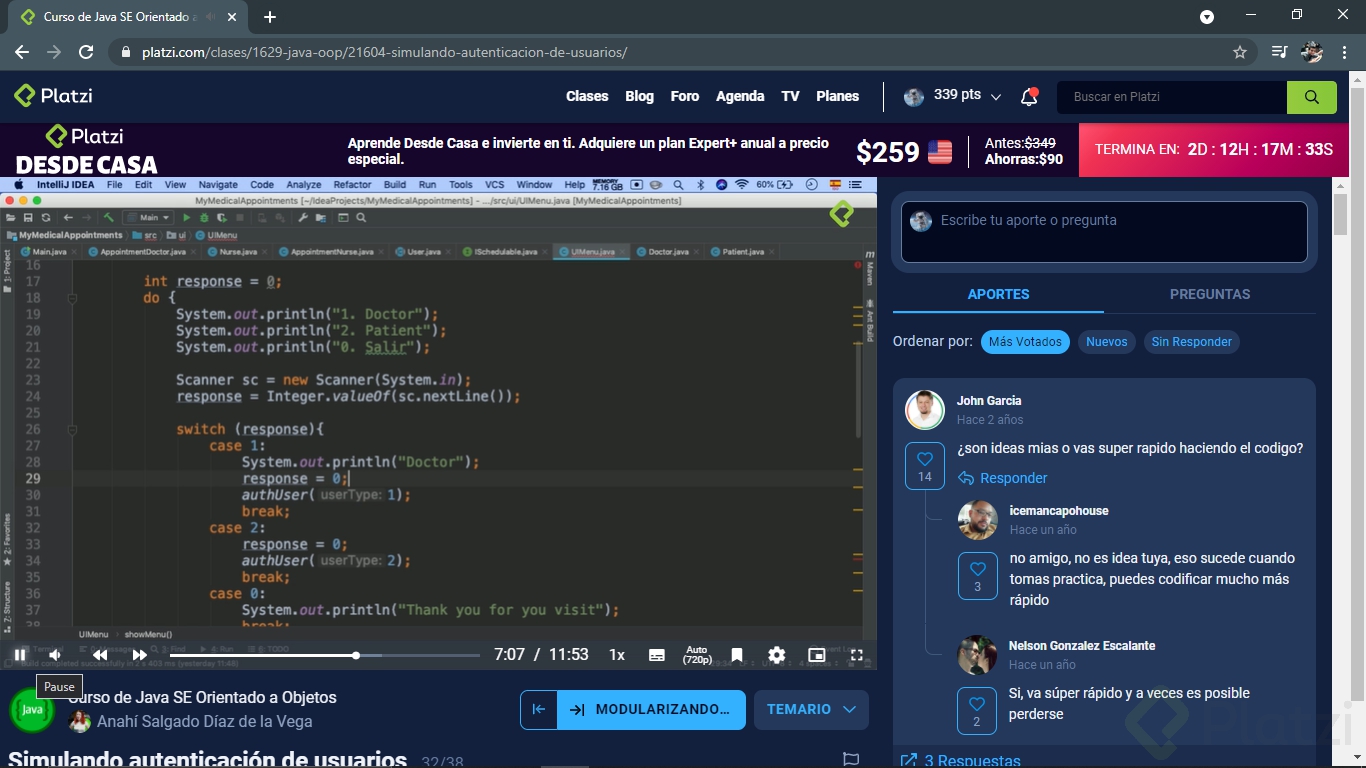Focus the Escribe tu aporte o pregunta field

pos(1104,232)
